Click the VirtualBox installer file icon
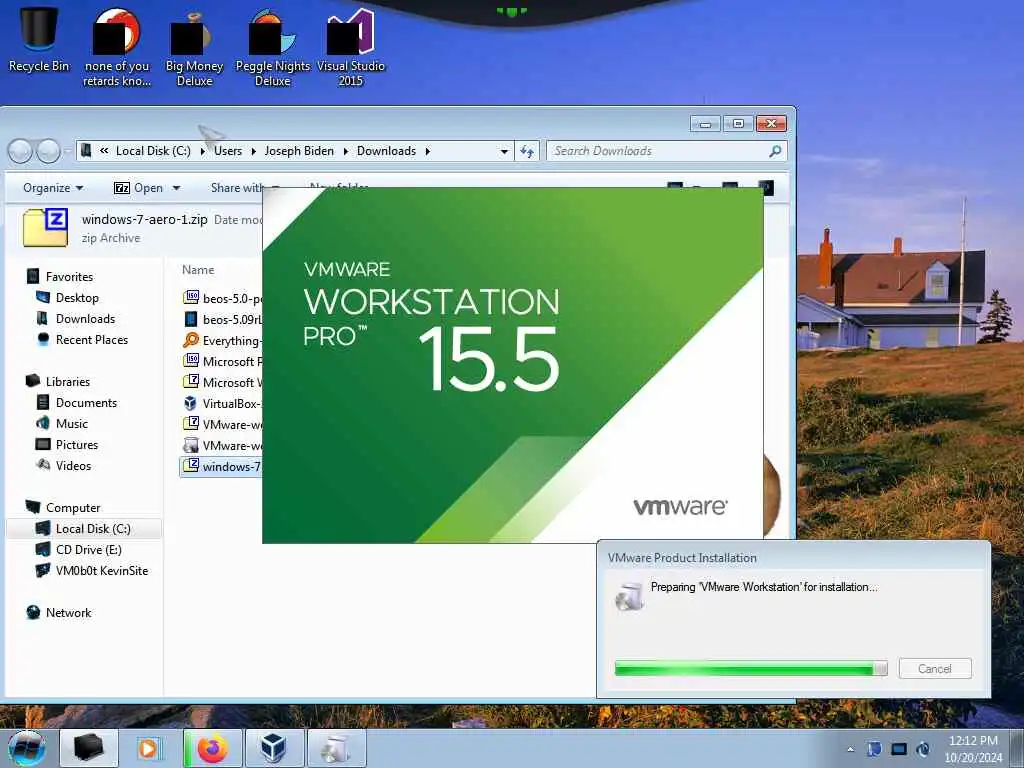Viewport: 1024px width, 768px height. (191, 403)
